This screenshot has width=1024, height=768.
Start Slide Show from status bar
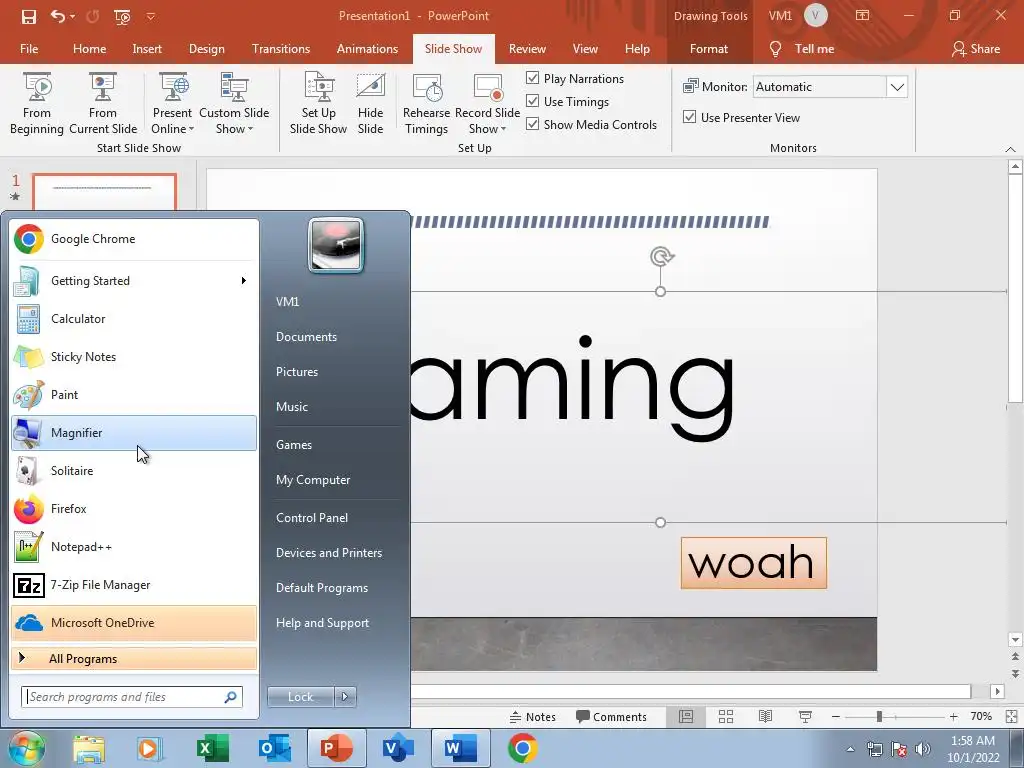click(x=805, y=717)
